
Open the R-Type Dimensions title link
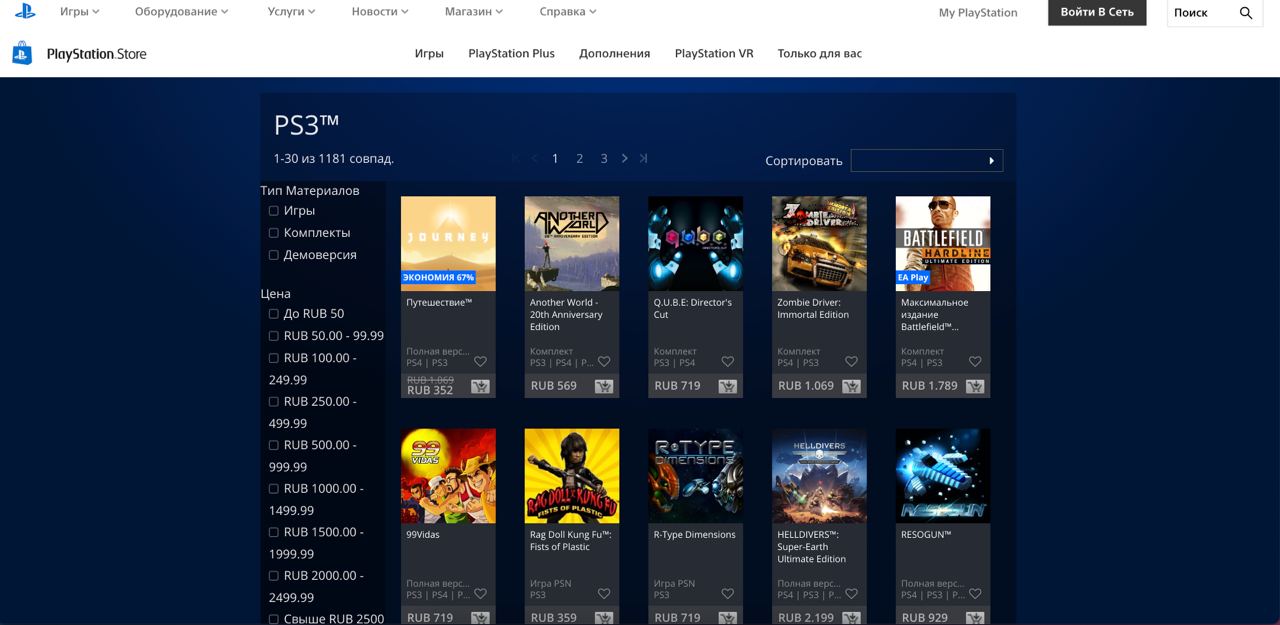pyautogui.click(x=694, y=535)
